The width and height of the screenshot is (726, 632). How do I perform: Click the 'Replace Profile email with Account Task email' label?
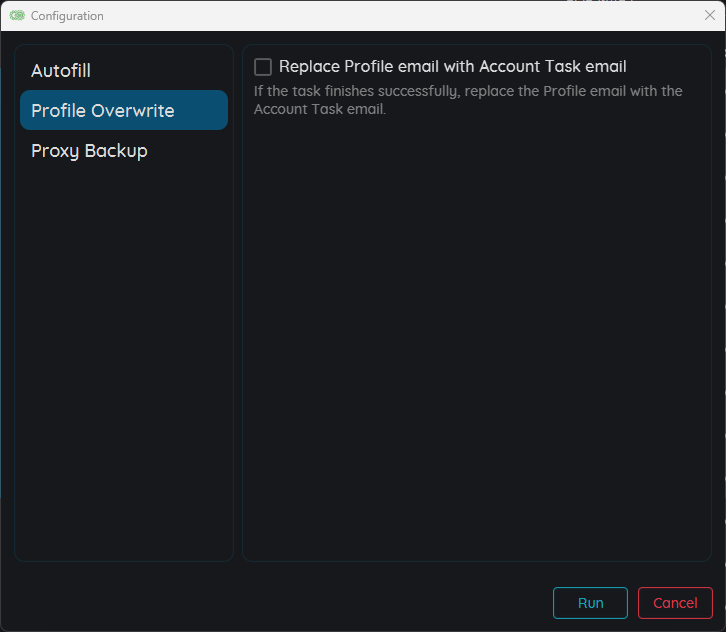click(452, 67)
